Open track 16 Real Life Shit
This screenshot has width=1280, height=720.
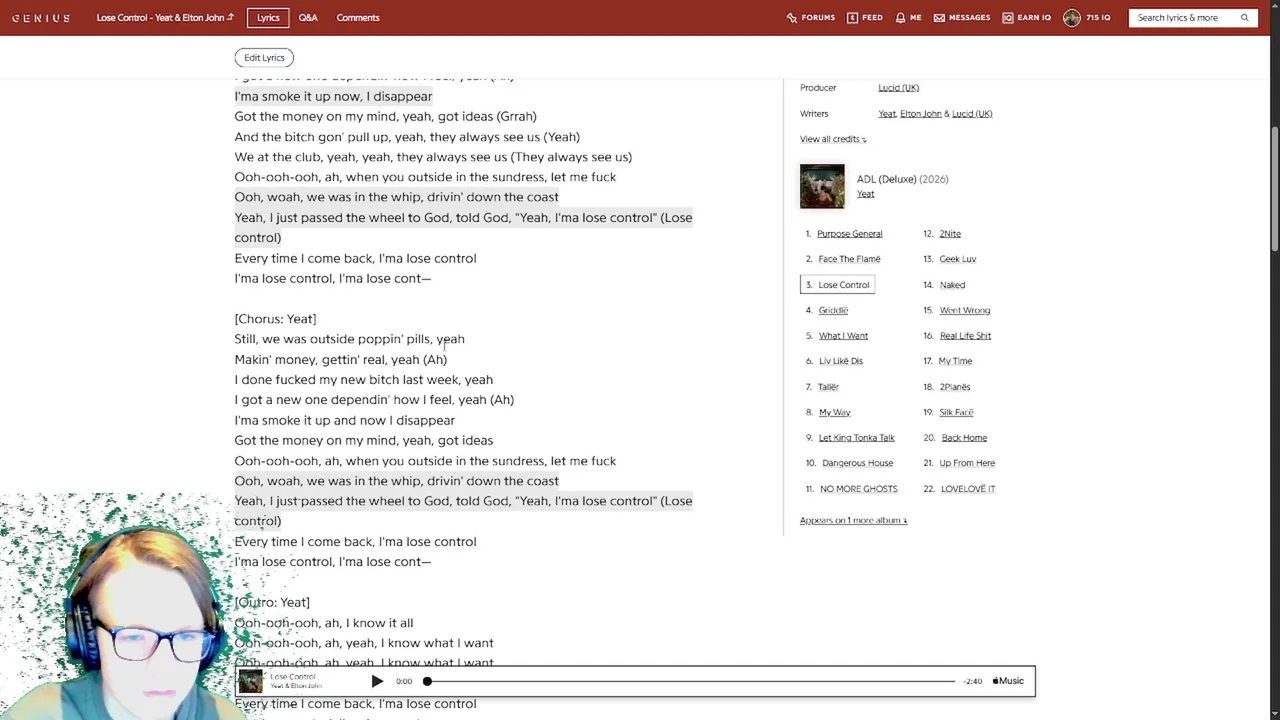[x=965, y=336]
